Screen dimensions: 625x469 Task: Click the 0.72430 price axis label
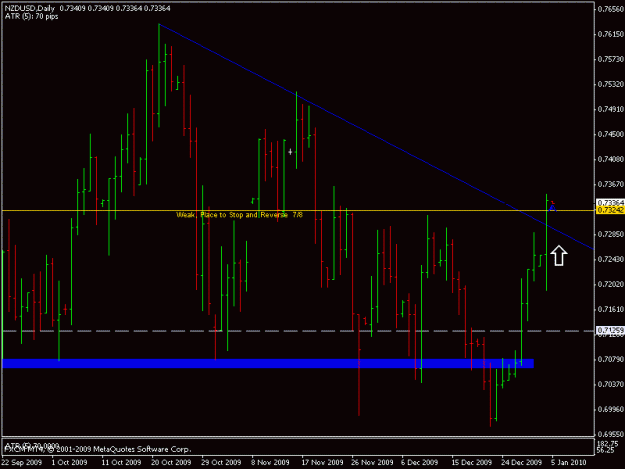point(611,259)
